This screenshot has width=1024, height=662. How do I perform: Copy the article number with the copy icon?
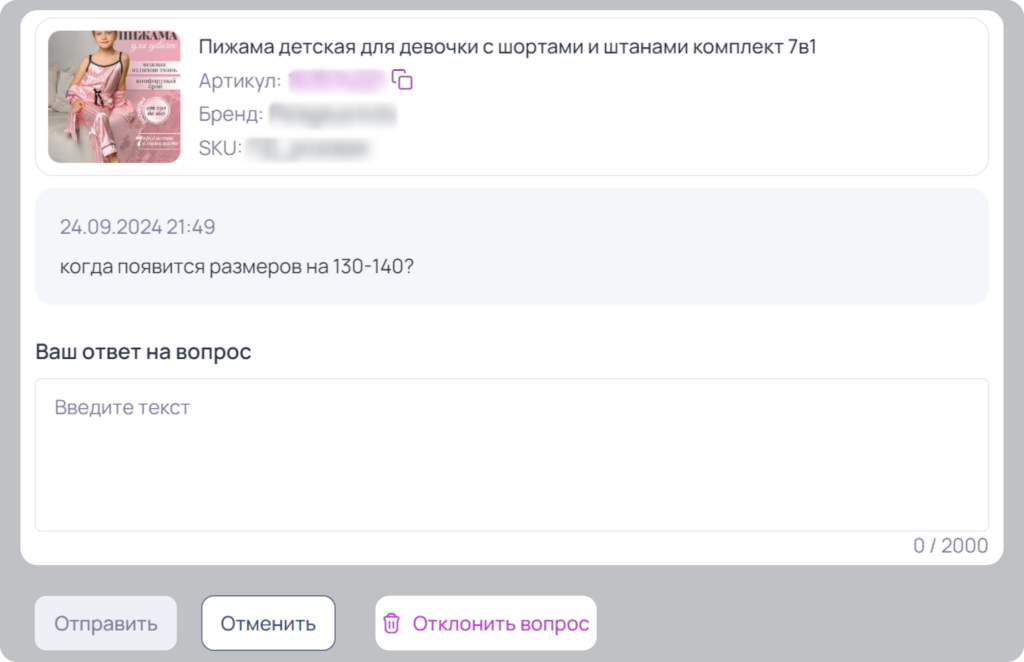coord(402,80)
